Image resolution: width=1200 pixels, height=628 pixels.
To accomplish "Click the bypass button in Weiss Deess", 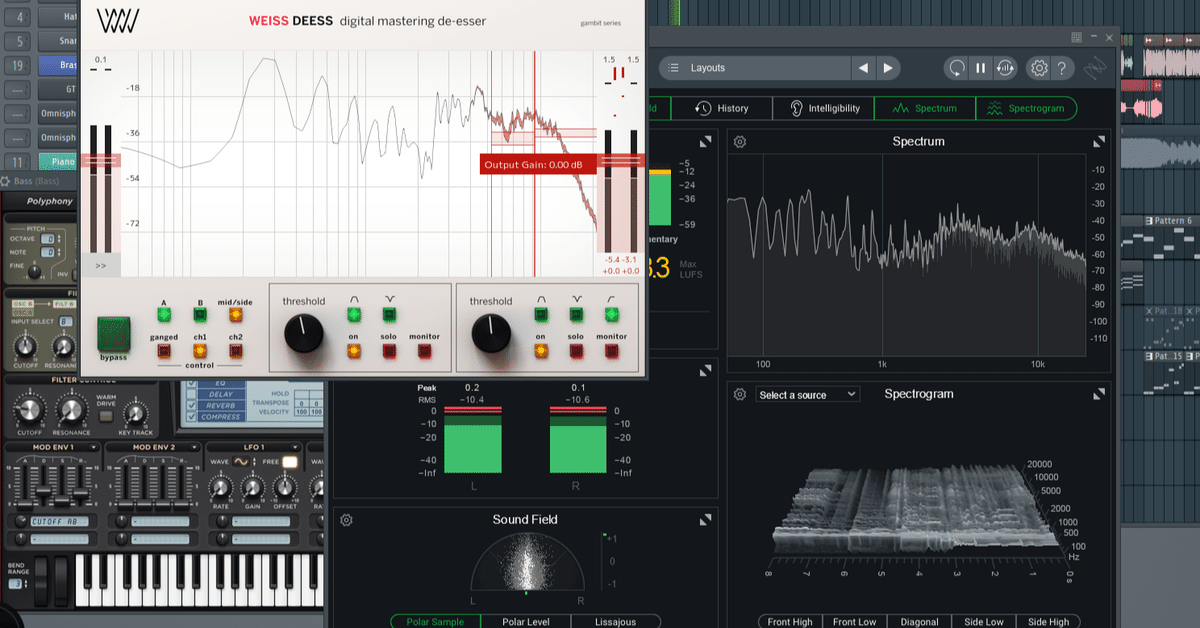I will click(113, 333).
